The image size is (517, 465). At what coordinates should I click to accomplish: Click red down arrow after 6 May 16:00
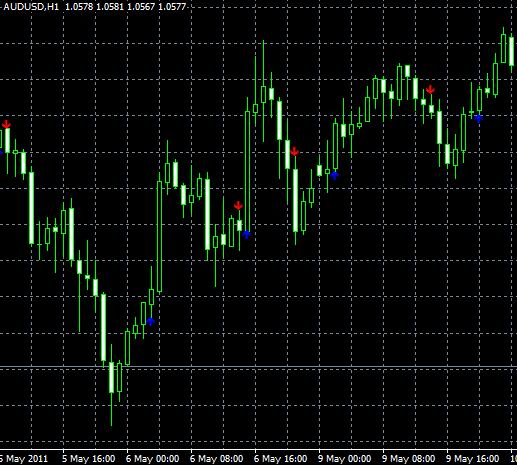[294, 151]
